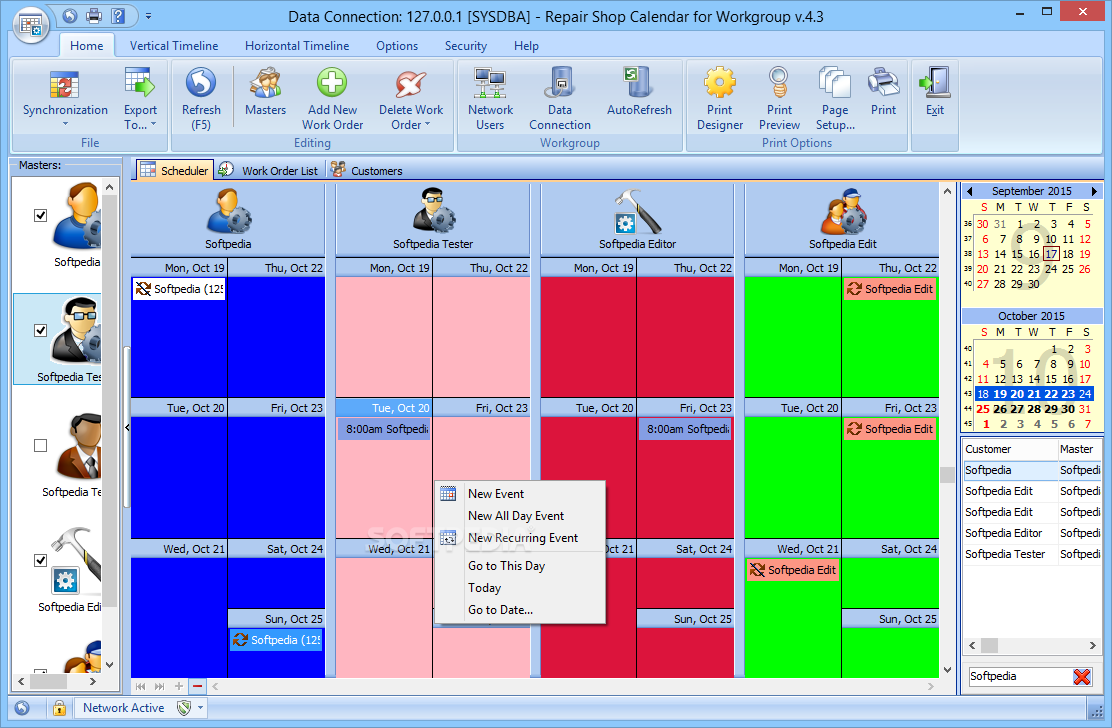Click the plus add-column navigator button
1112x728 pixels.
coord(179,686)
